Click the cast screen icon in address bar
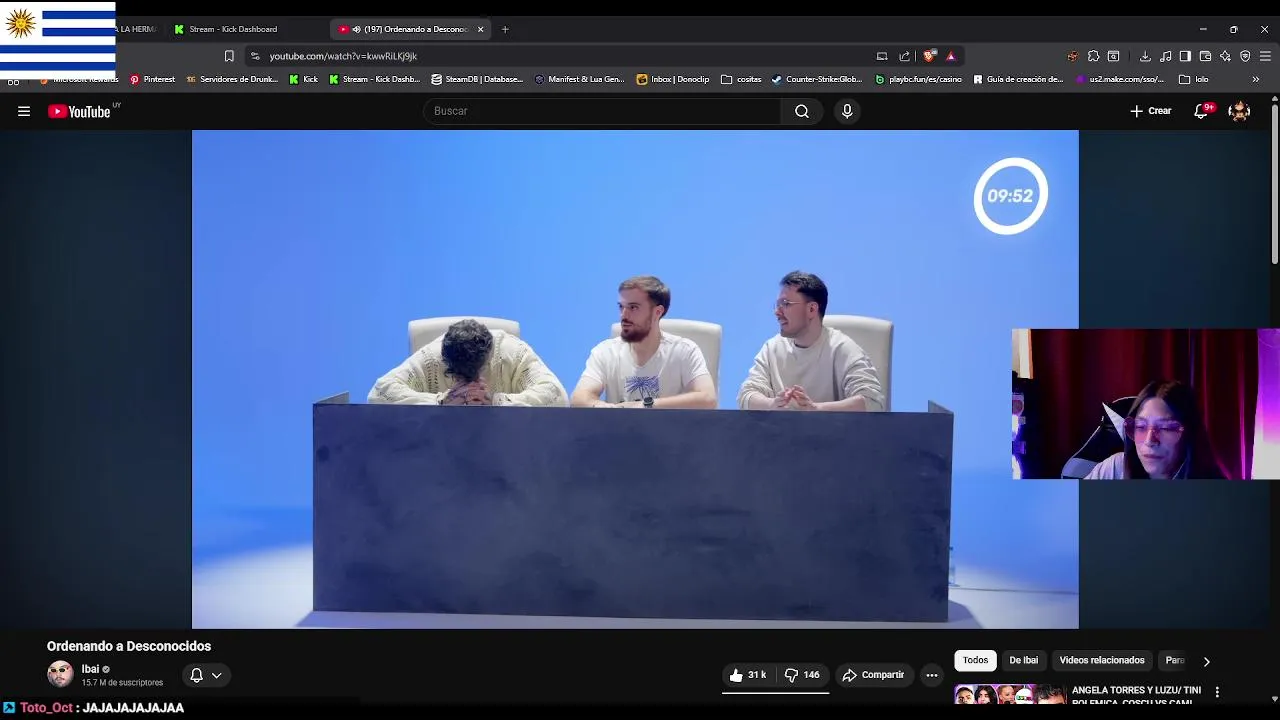1280x720 pixels. pos(882,56)
